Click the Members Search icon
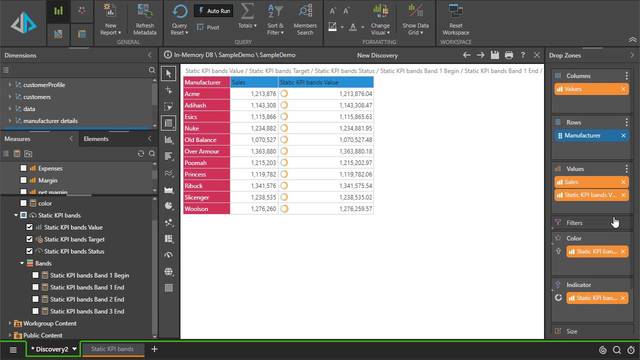 tap(305, 11)
